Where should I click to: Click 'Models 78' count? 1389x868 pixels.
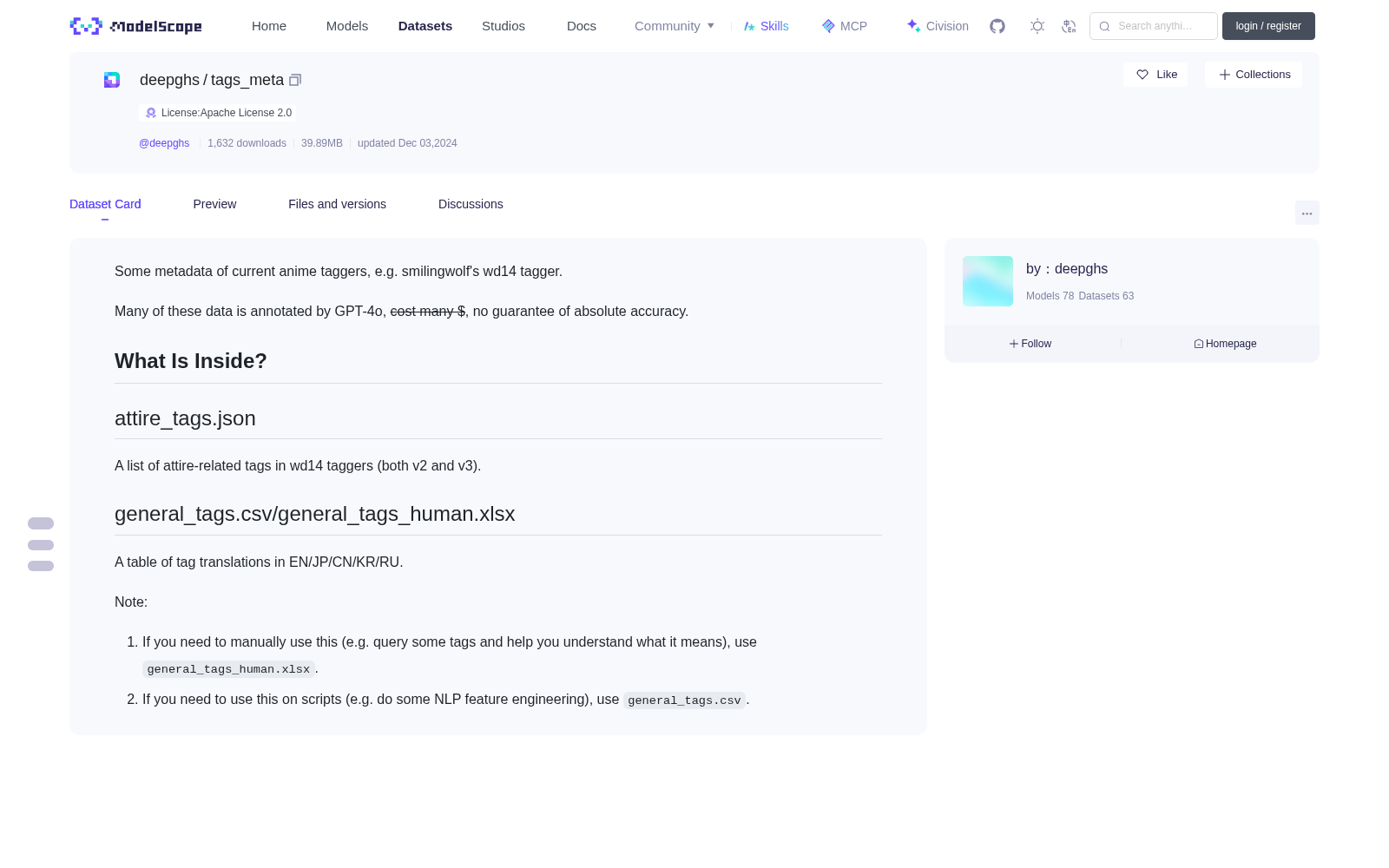coord(1050,296)
